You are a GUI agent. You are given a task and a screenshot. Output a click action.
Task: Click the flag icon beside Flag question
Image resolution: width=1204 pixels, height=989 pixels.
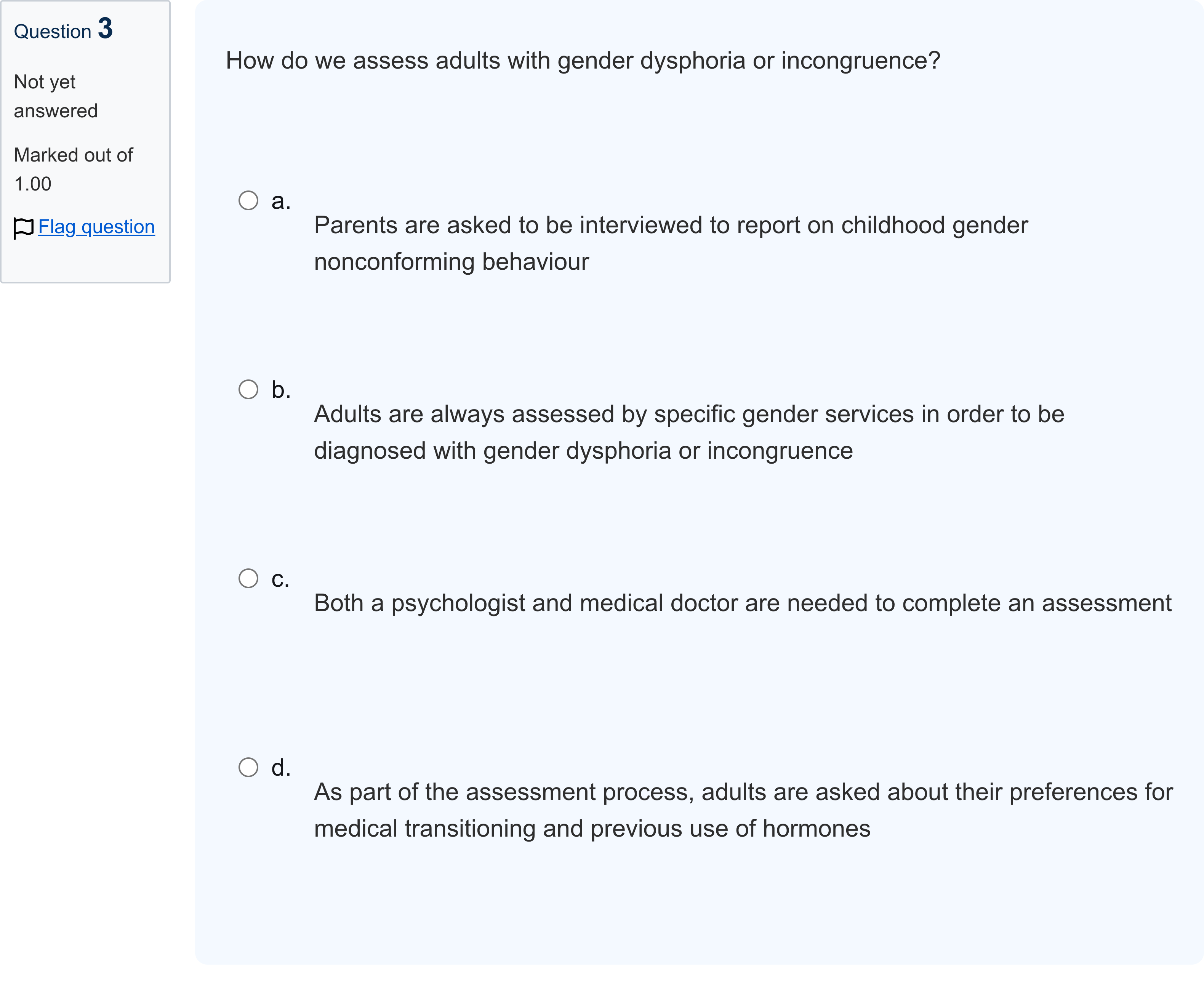click(23, 228)
